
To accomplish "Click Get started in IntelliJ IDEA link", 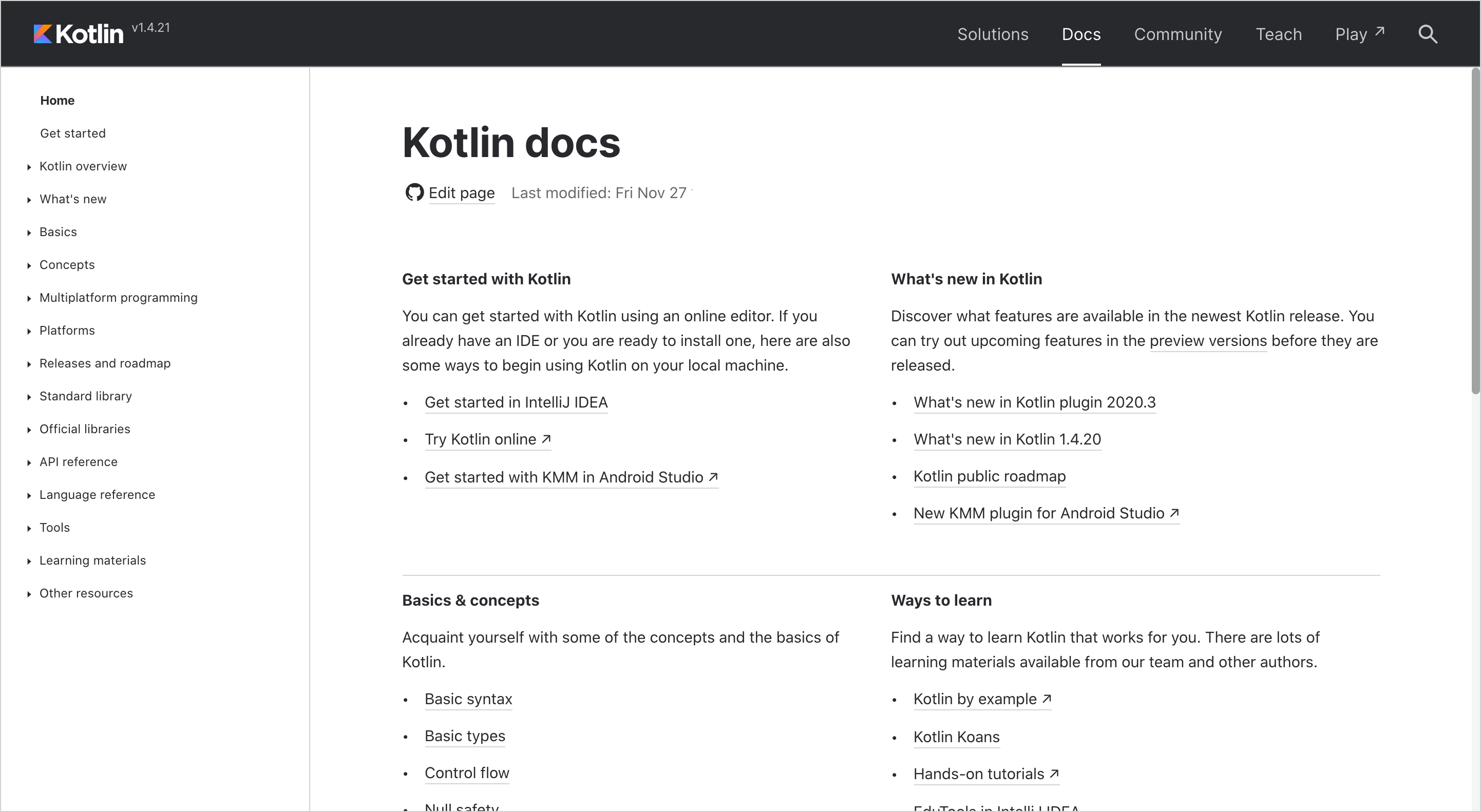I will (517, 402).
